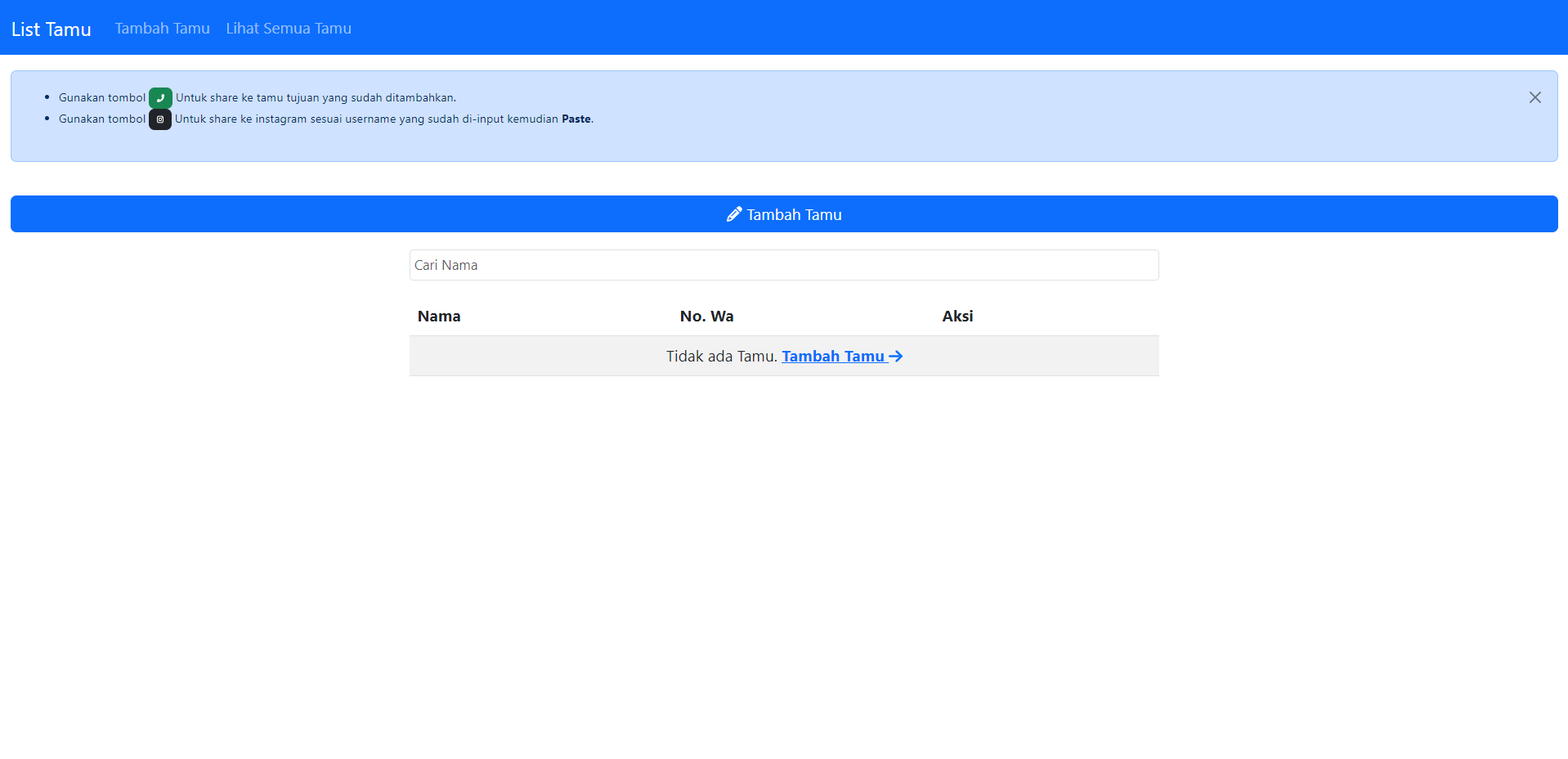
Task: Select the No. Wa column header
Action: click(x=706, y=317)
